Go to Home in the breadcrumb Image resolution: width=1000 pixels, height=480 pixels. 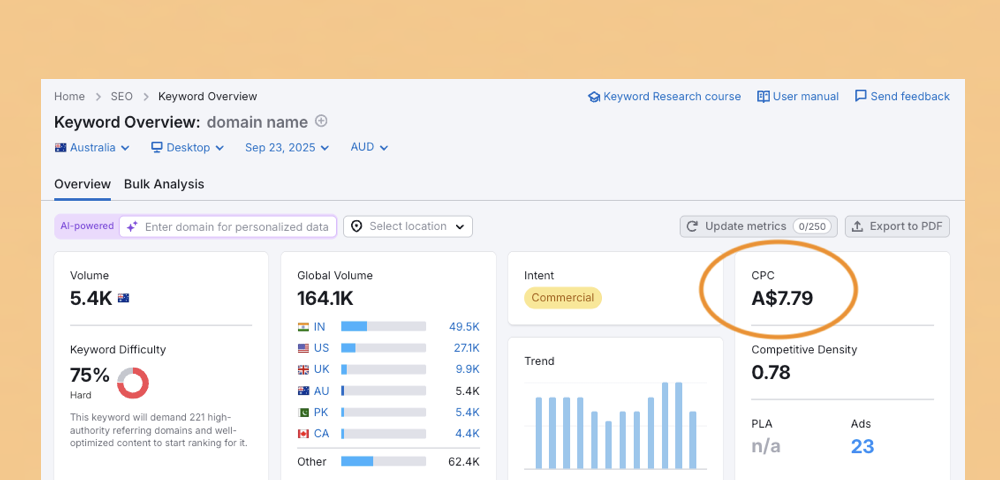coord(69,97)
